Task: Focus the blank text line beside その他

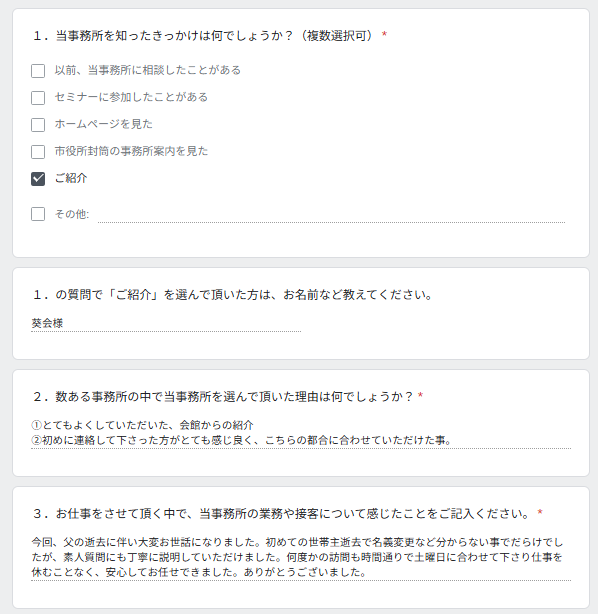Action: click(331, 215)
